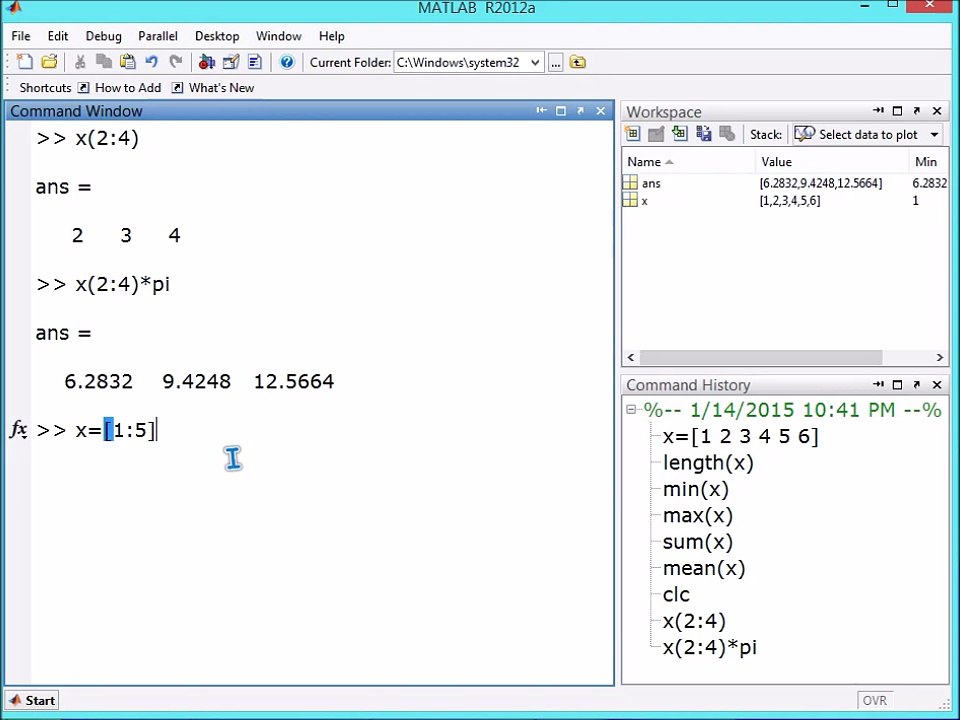Import data icon in Workspace toolbar
The width and height of the screenshot is (960, 720).
click(x=680, y=133)
